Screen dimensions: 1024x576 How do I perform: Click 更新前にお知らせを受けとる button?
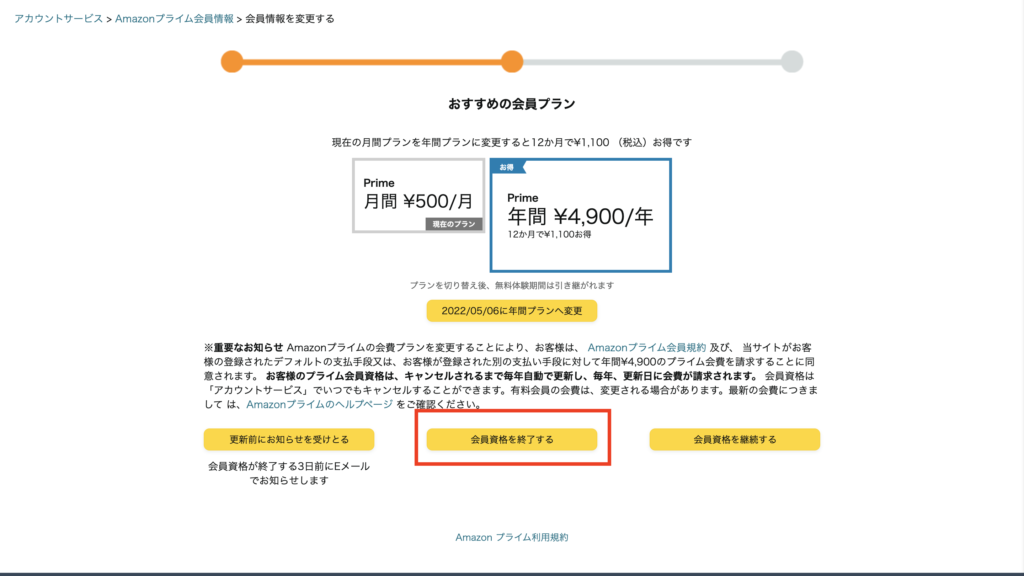click(289, 440)
